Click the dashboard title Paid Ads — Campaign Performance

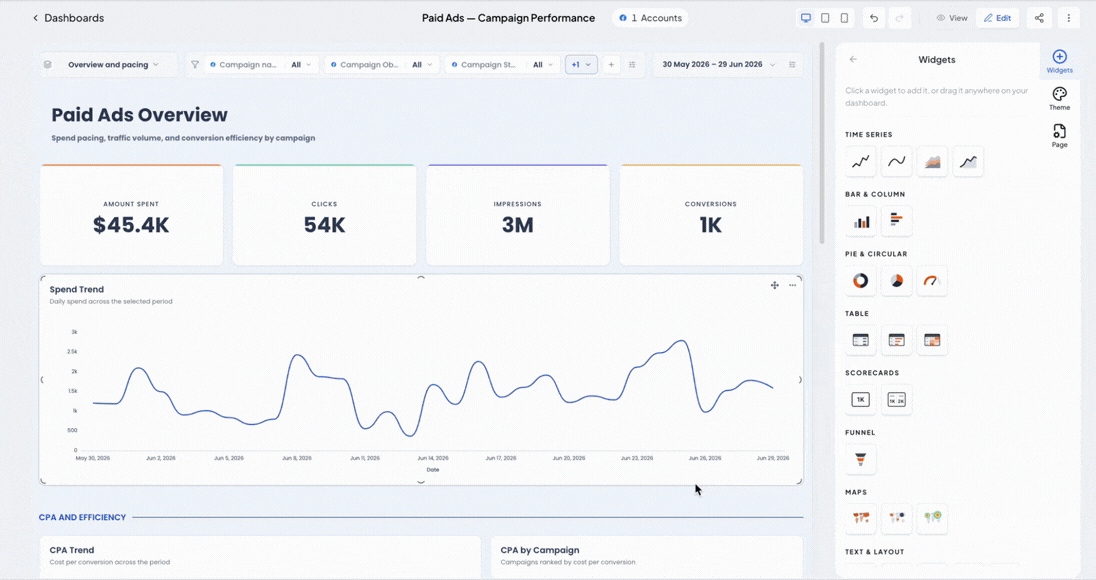[508, 18]
